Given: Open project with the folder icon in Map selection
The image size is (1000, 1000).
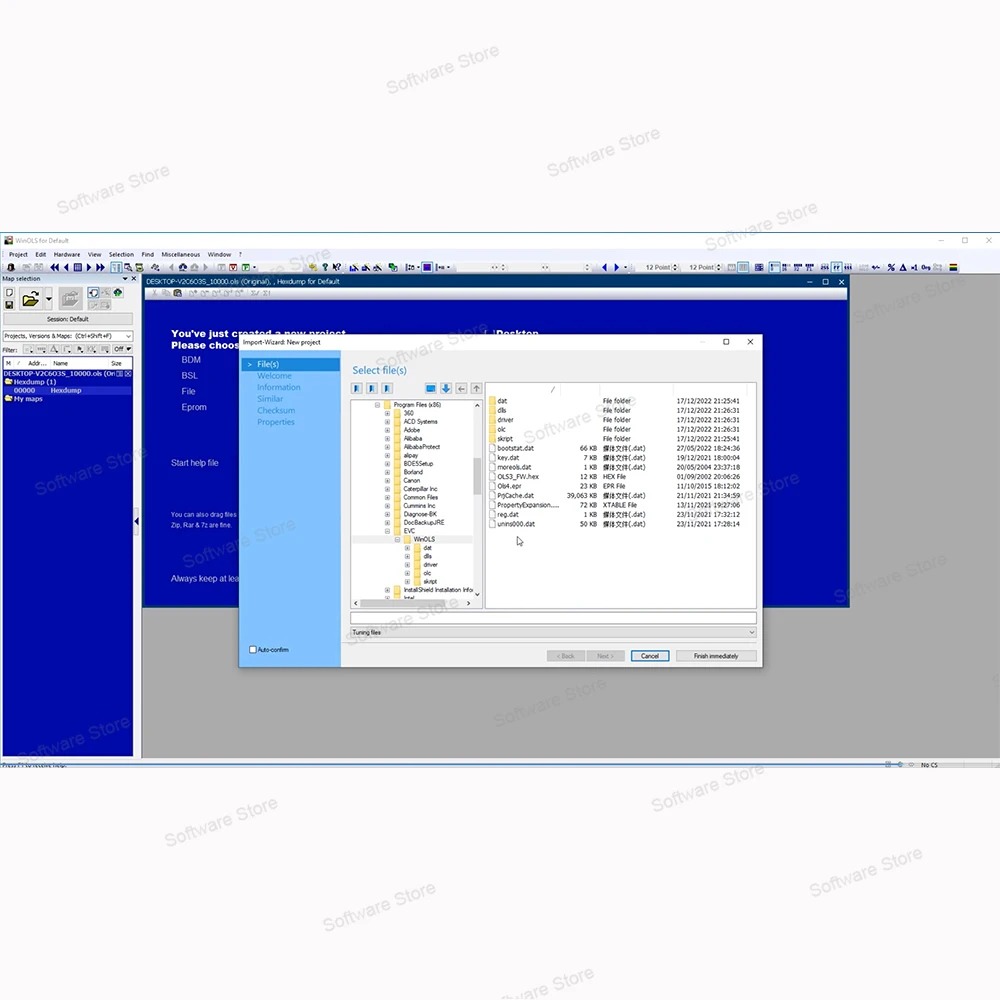Looking at the screenshot, I should 30,298.
